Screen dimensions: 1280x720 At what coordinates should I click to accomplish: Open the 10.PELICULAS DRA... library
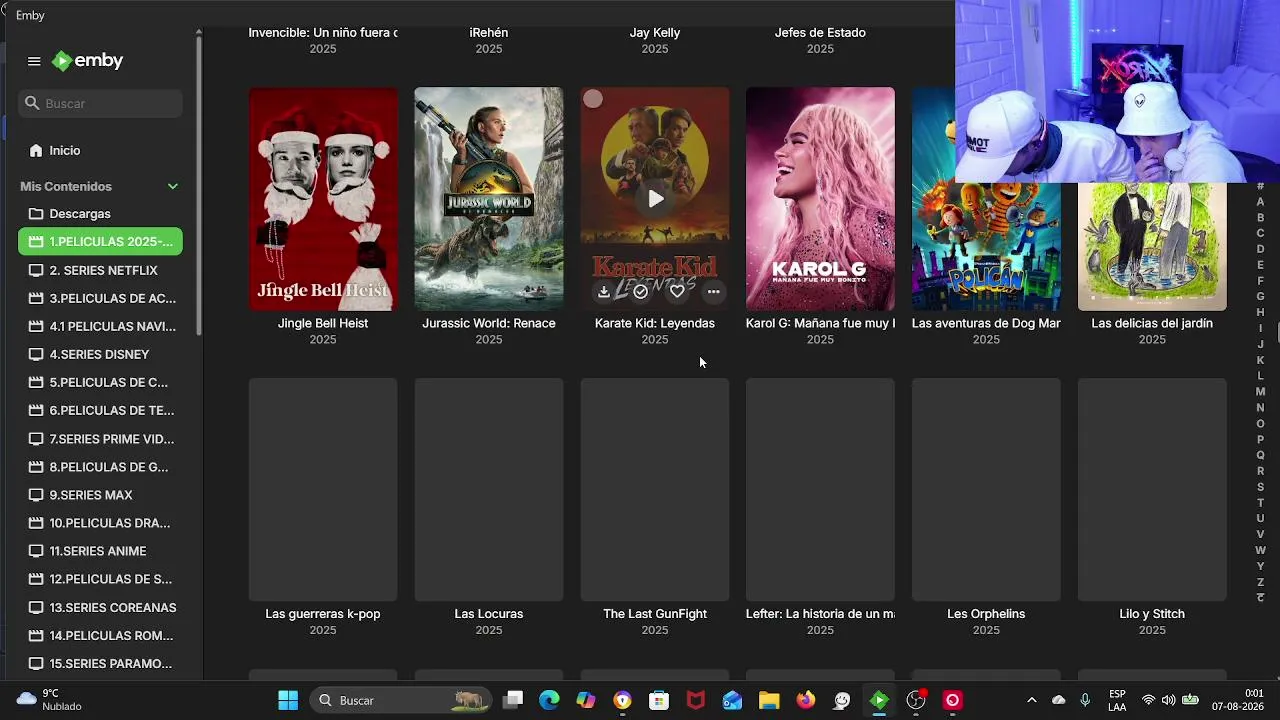[x=100, y=523]
